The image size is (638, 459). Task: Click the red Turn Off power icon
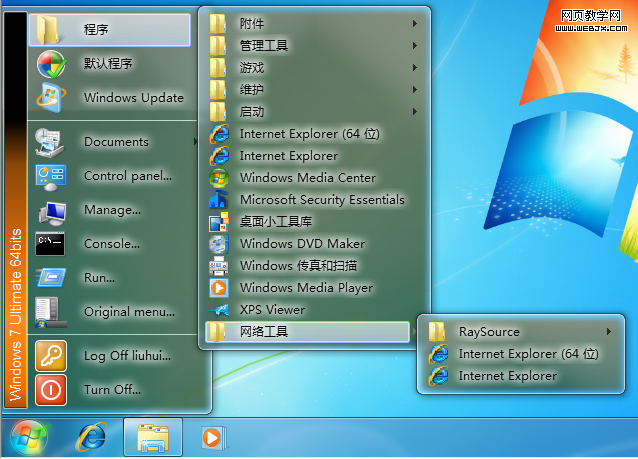(51, 389)
